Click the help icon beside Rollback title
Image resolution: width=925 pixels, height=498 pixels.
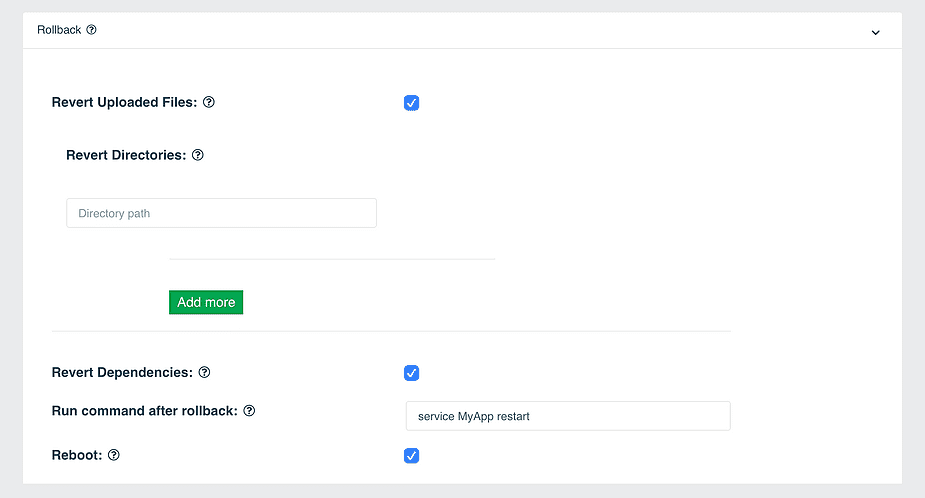point(91,30)
